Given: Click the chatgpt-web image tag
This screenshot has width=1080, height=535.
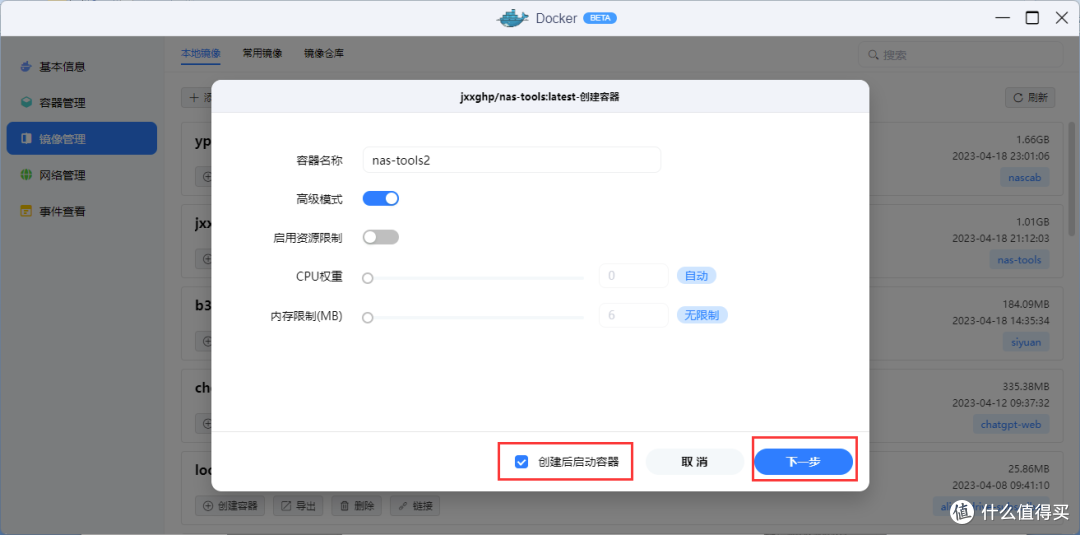Looking at the screenshot, I should click(x=1011, y=424).
